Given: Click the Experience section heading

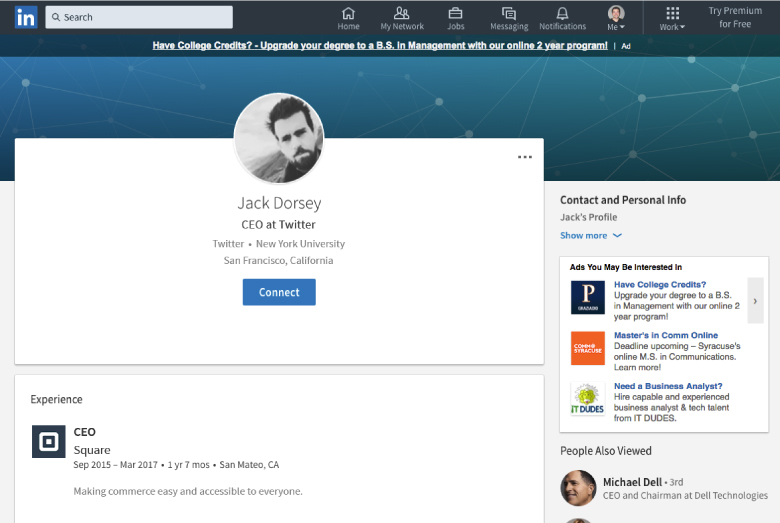Looking at the screenshot, I should pyautogui.click(x=56, y=400).
